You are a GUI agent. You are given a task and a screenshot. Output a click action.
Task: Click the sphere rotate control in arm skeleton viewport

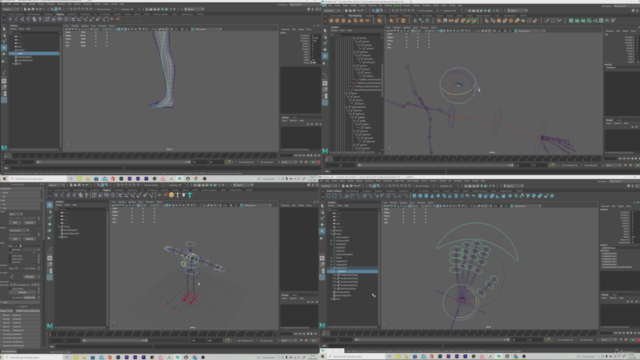click(x=458, y=85)
